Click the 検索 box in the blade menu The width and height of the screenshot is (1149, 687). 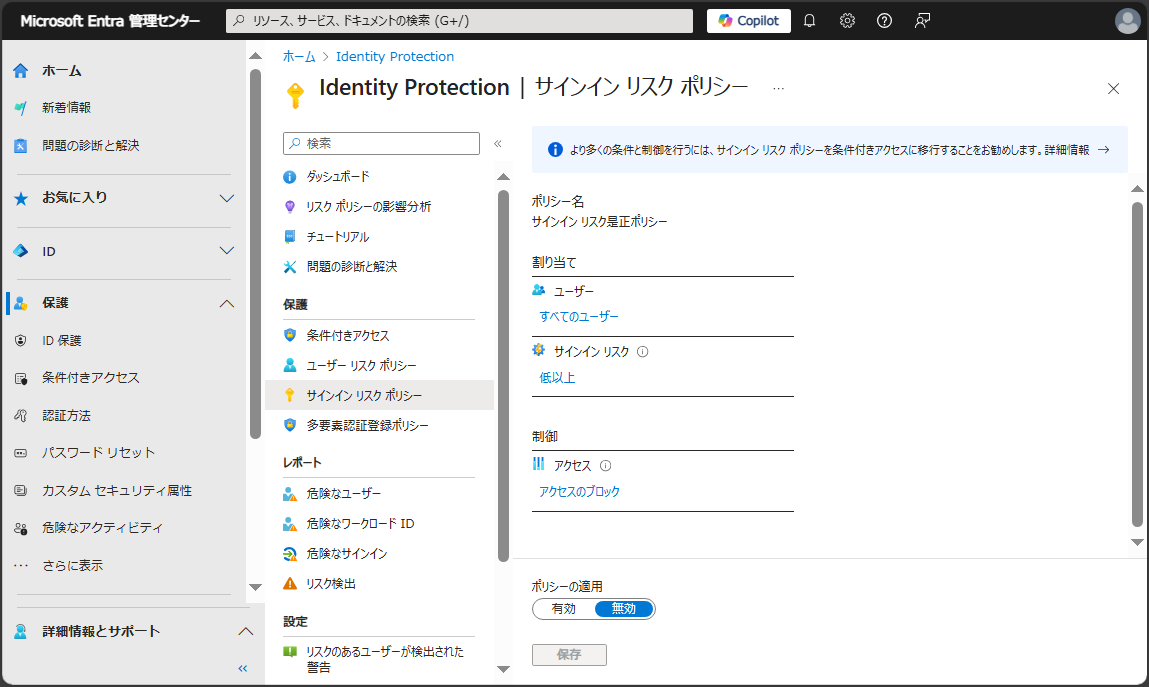click(x=381, y=144)
